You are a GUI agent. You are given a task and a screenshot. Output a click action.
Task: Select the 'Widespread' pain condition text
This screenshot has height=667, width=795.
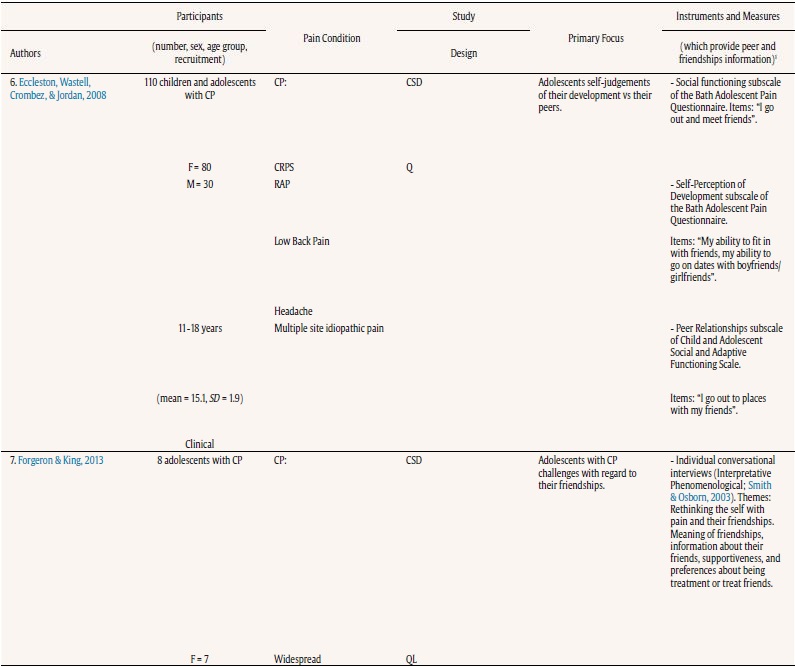[x=299, y=657]
